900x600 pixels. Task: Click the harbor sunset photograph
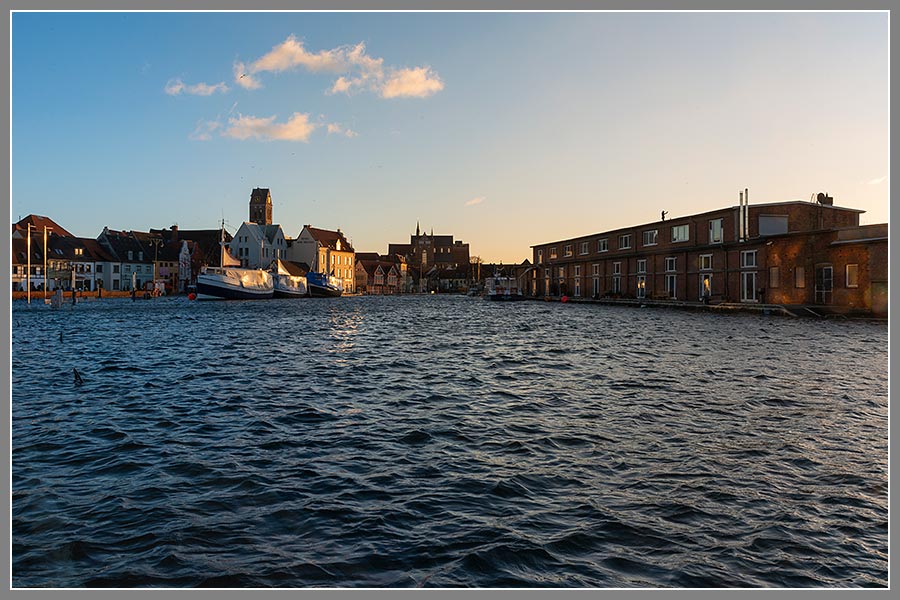point(450,300)
